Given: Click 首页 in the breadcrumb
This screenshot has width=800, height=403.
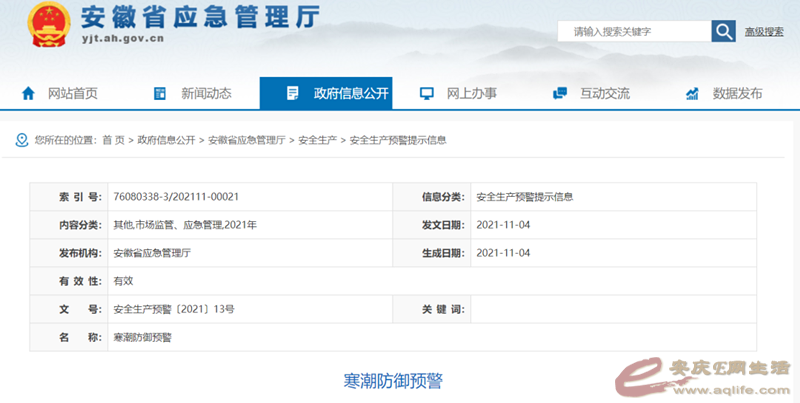Looking at the screenshot, I should pos(113,140).
